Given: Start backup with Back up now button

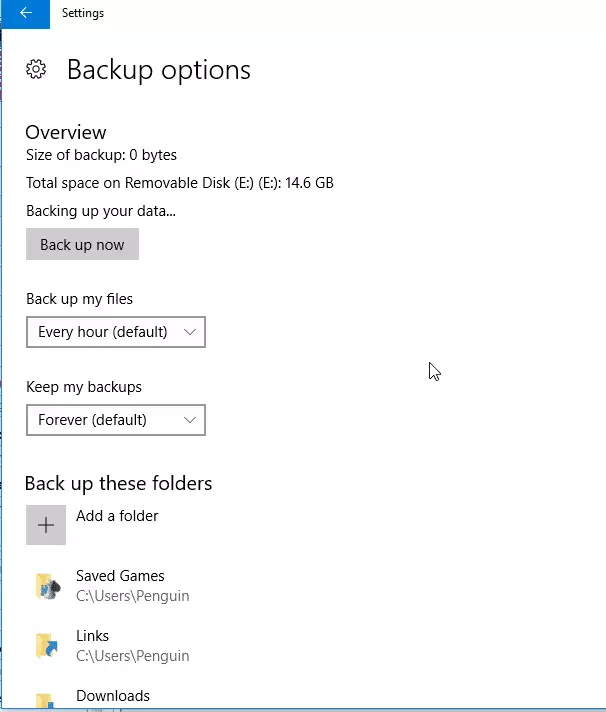Looking at the screenshot, I should [x=82, y=244].
